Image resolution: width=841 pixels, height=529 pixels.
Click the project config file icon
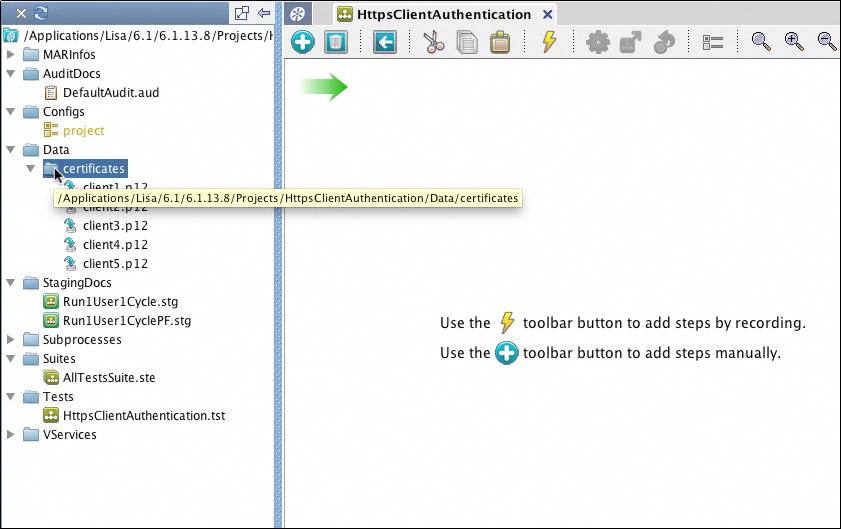tap(51, 130)
